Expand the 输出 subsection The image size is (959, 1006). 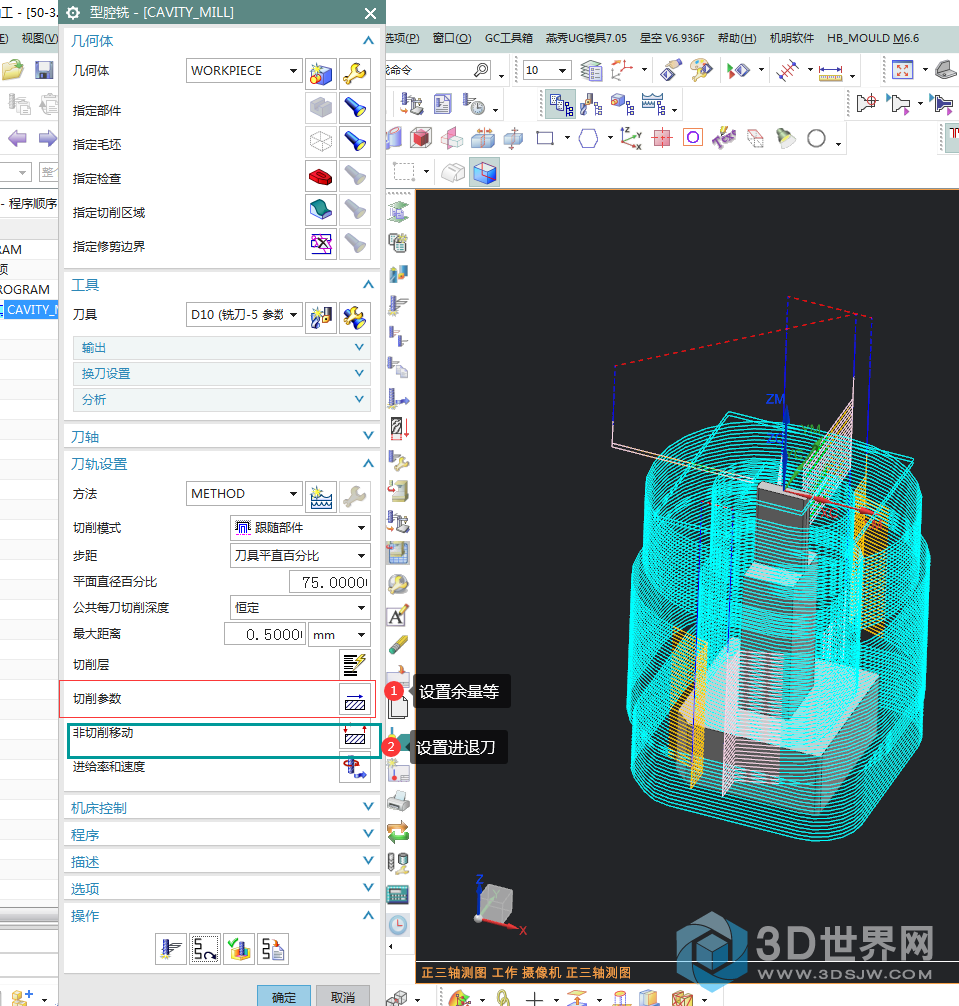tap(221, 348)
